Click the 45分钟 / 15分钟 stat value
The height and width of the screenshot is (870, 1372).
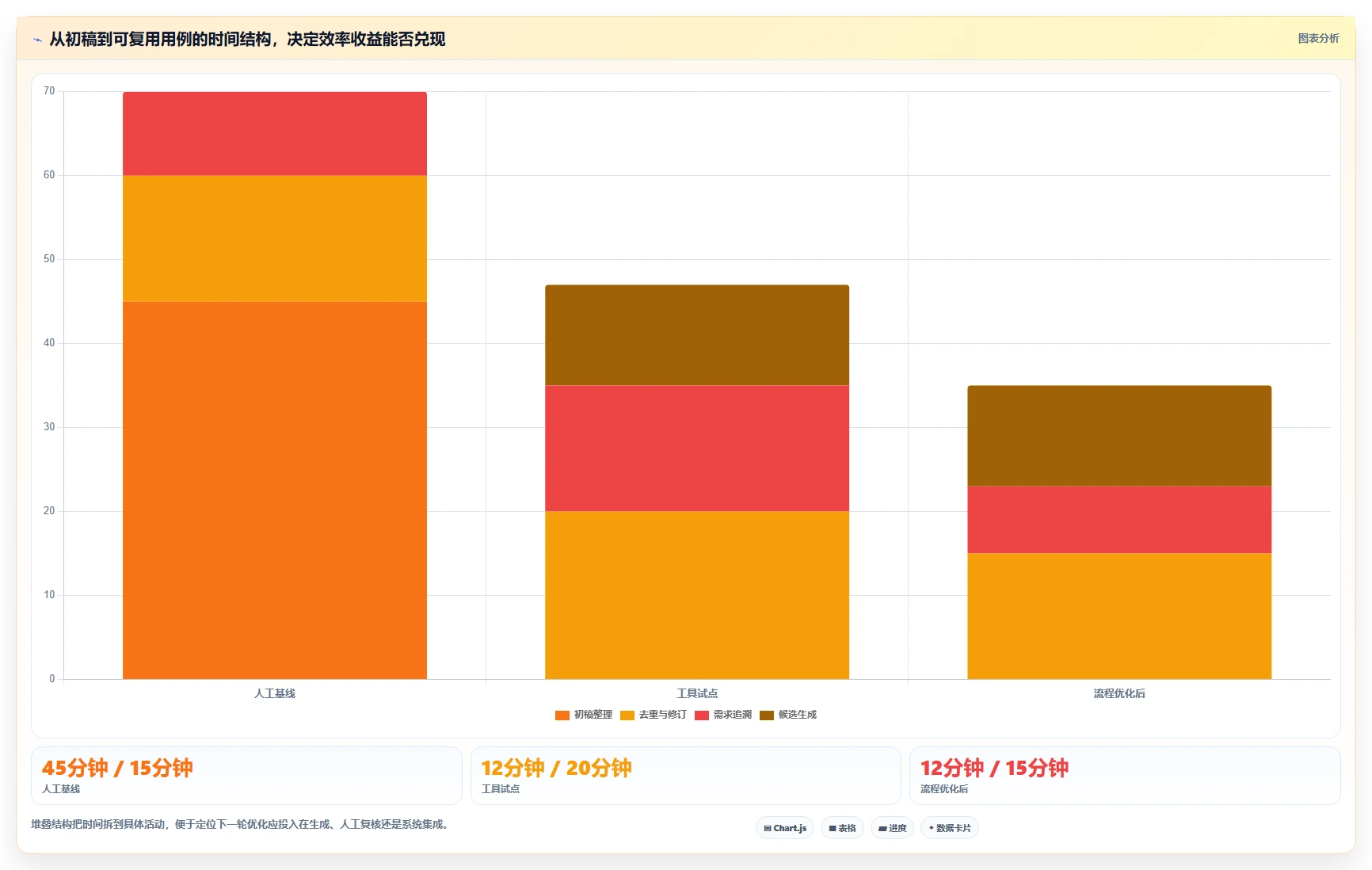[117, 768]
